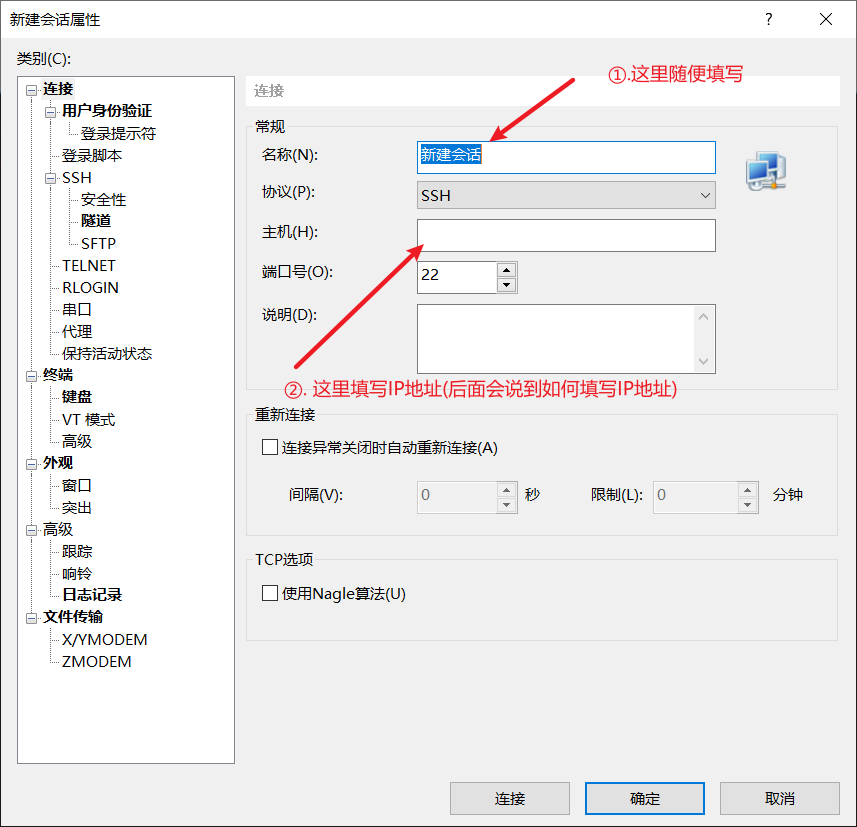Collapse the 外观 tree branch

click(x=33, y=462)
